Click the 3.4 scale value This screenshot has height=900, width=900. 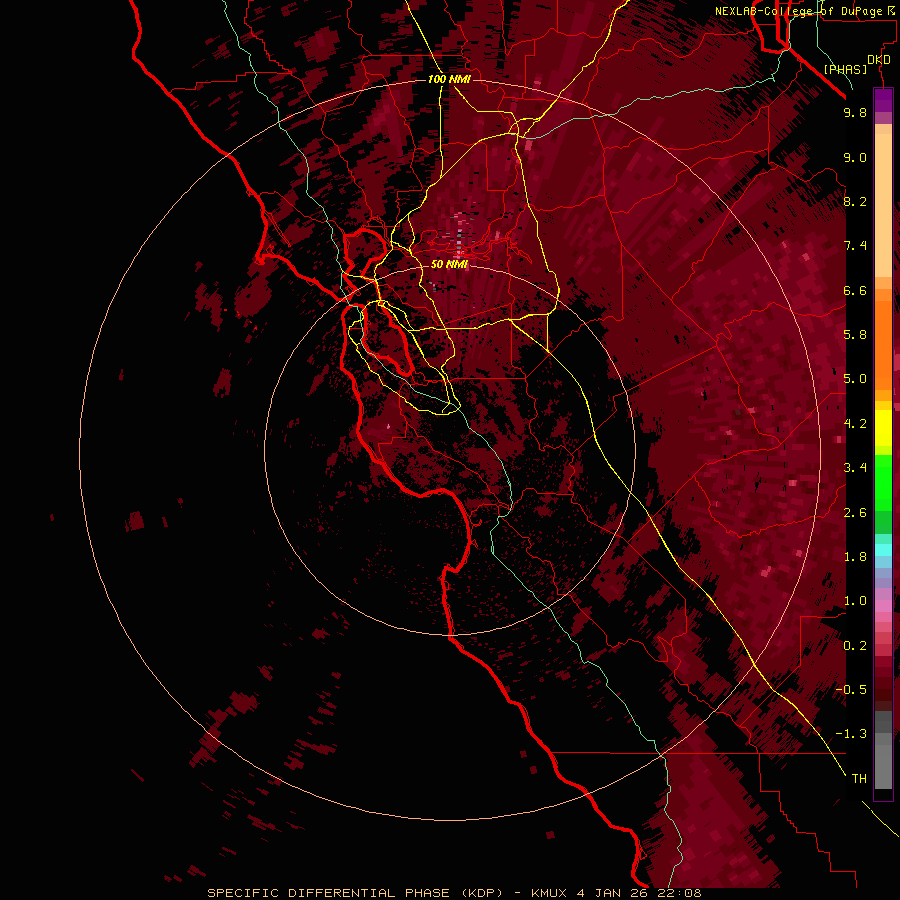tap(855, 468)
